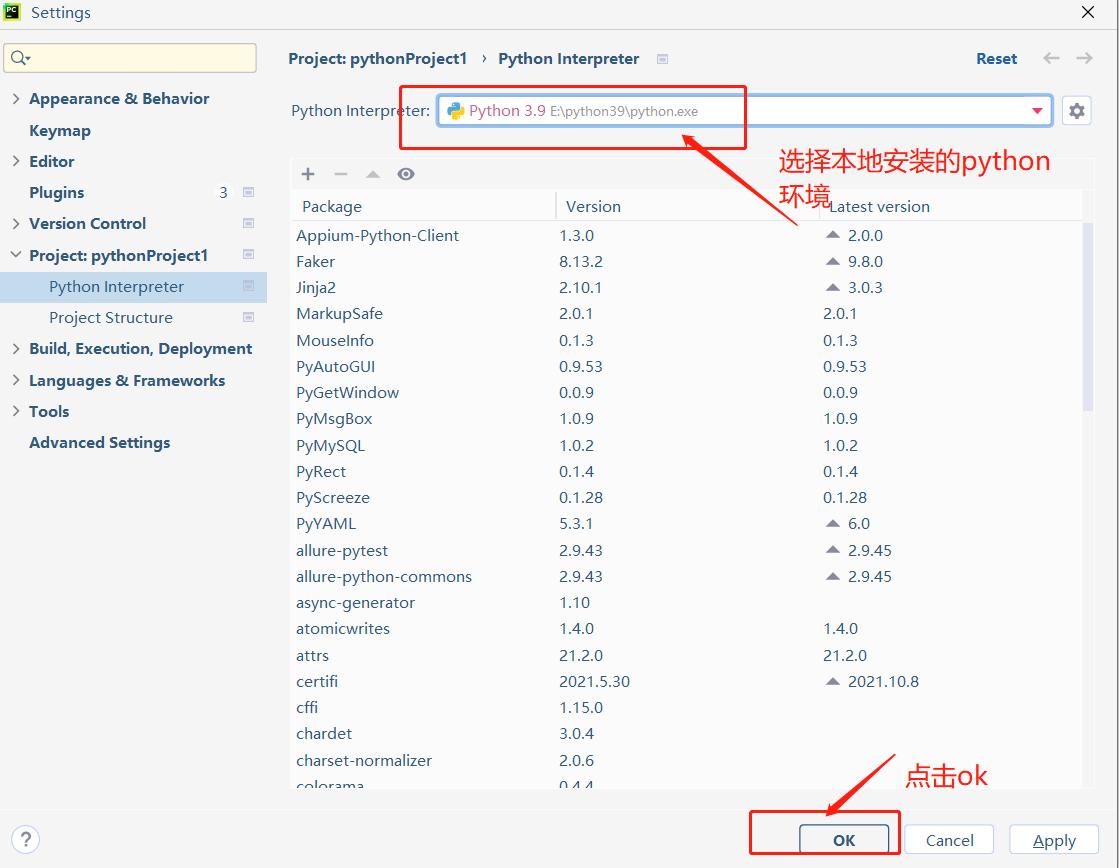Click the upgrade arrow next to certifi 2021.10.8

[x=833, y=681]
